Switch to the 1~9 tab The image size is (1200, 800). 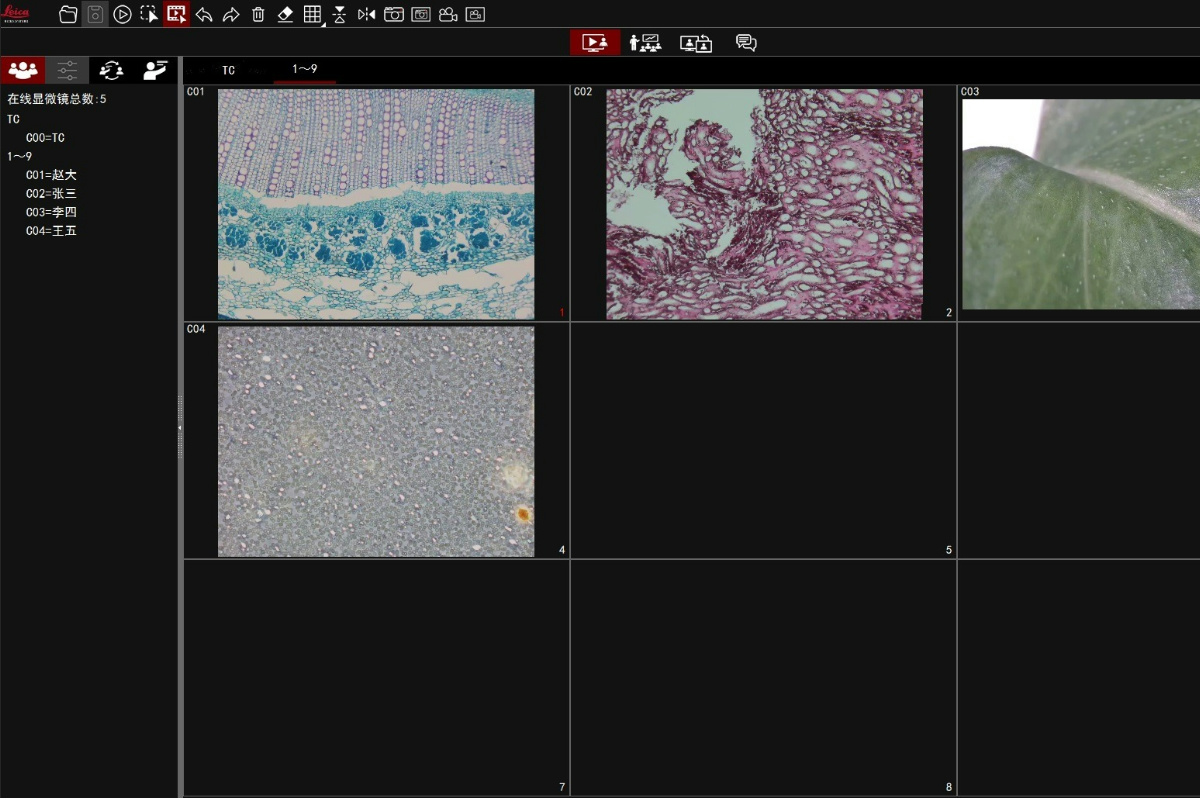(305, 70)
